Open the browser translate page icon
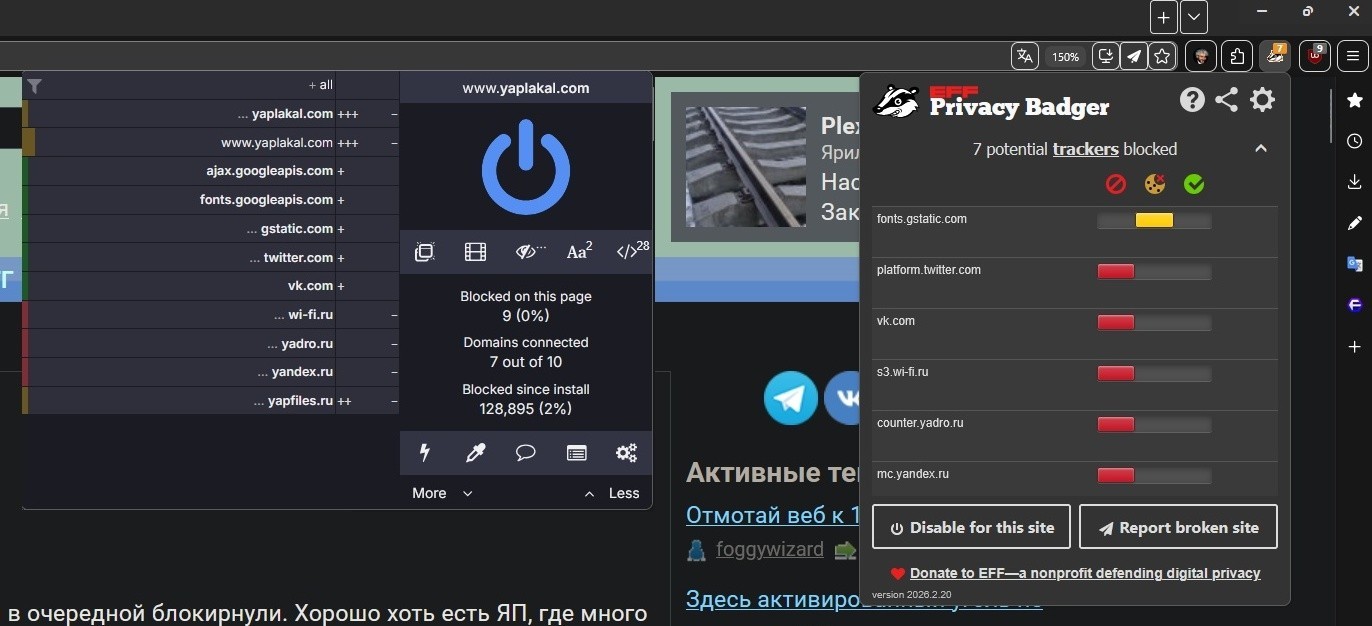This screenshot has width=1372, height=626. [x=1025, y=56]
